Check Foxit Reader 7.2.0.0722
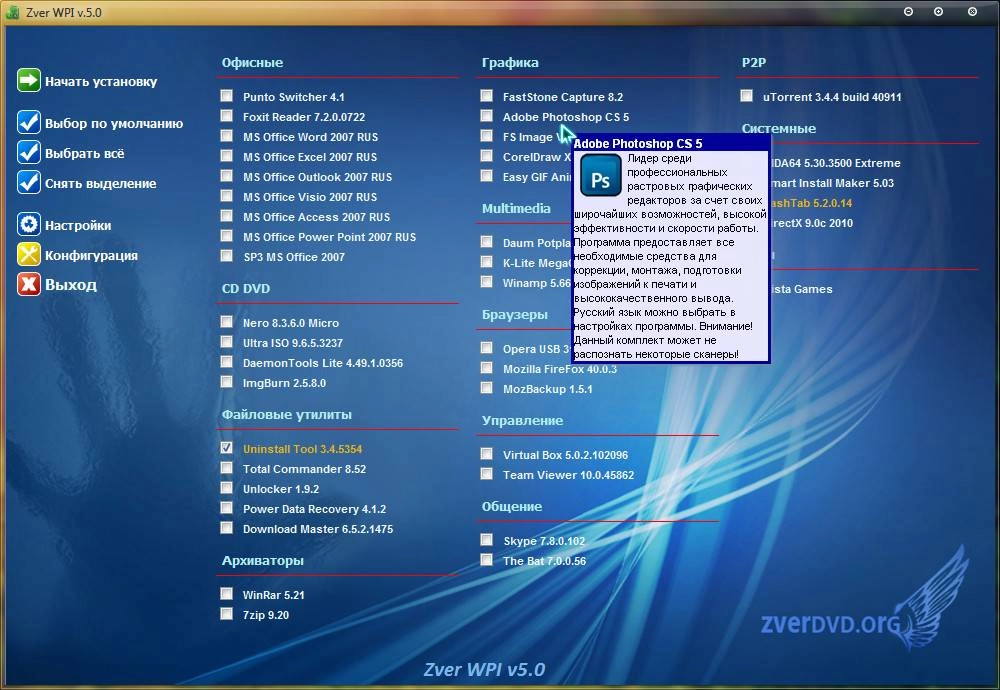The width and height of the screenshot is (1000, 690). (226, 115)
